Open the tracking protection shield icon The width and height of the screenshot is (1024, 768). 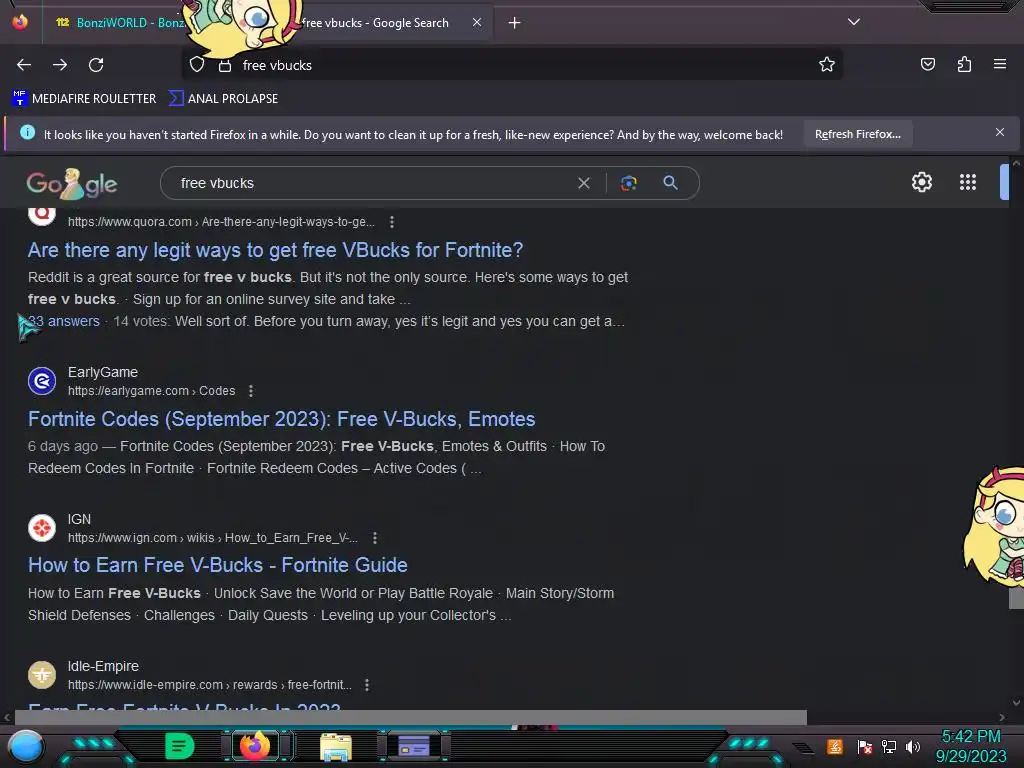point(197,65)
